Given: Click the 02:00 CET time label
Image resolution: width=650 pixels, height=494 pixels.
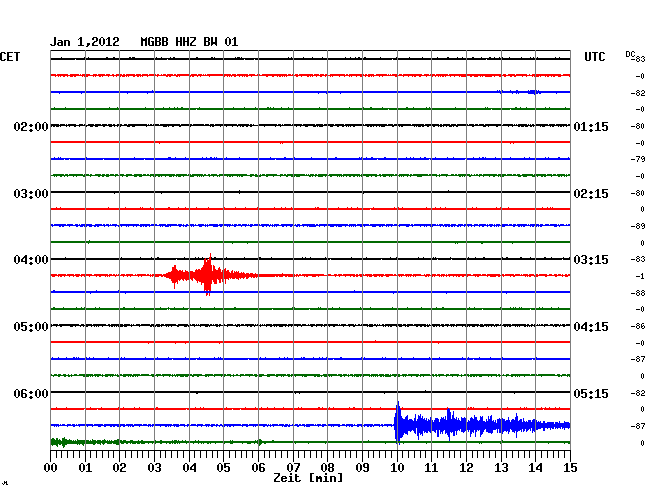Looking at the screenshot, I should (31, 126).
